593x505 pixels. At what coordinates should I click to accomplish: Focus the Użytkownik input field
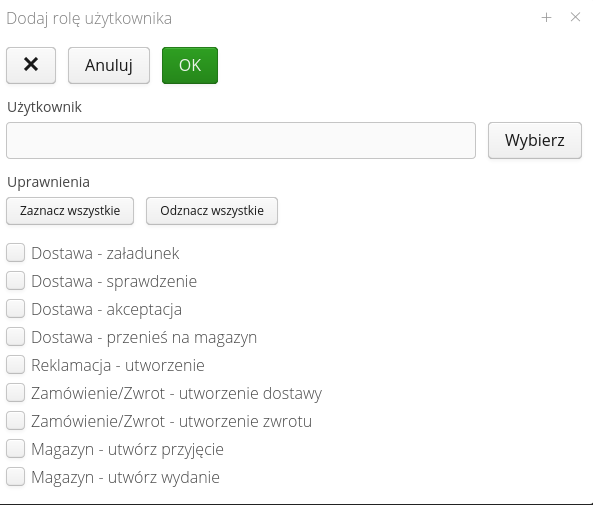click(x=241, y=140)
